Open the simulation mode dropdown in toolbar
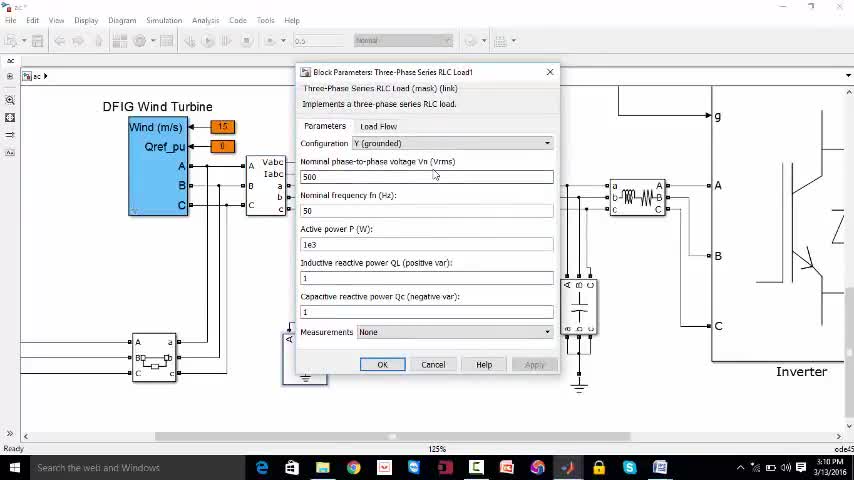This screenshot has width=854, height=480. (403, 41)
